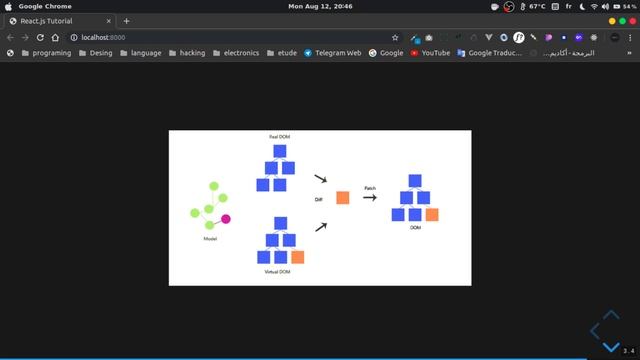Open the hacking bookmarks folder
Viewport: 640px width, 360px height.
[x=187, y=53]
